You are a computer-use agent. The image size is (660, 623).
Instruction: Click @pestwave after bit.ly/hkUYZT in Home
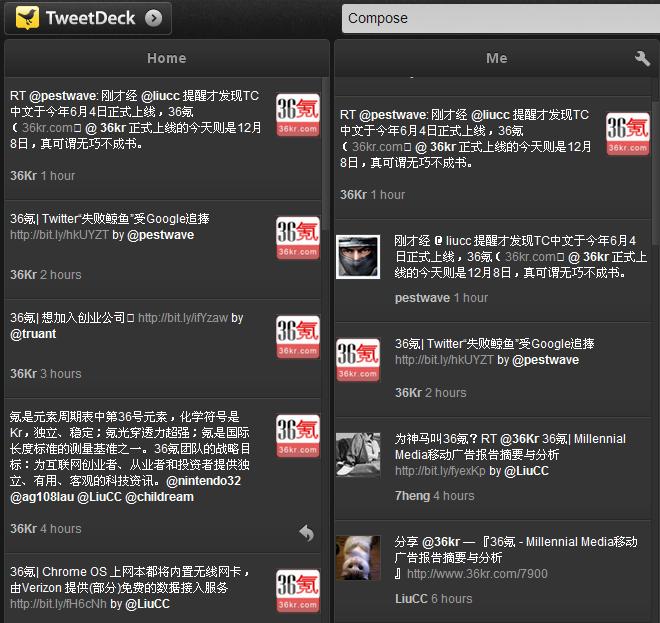pyautogui.click(x=160, y=235)
